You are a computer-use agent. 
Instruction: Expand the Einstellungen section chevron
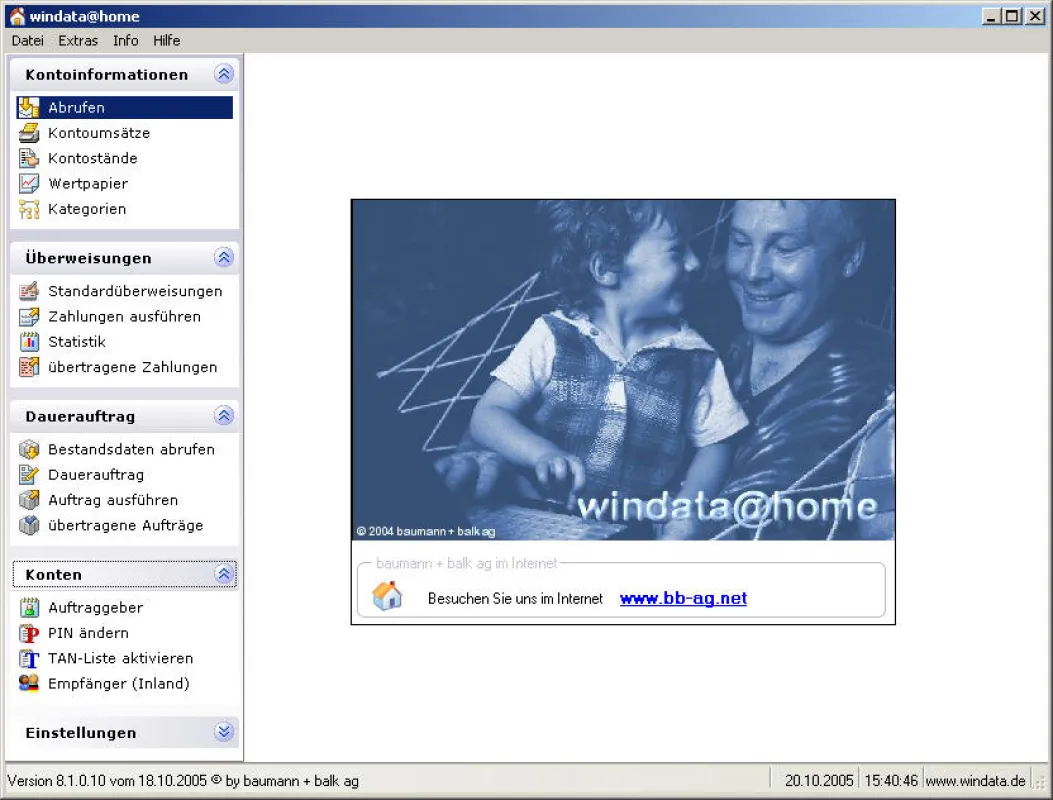click(224, 732)
